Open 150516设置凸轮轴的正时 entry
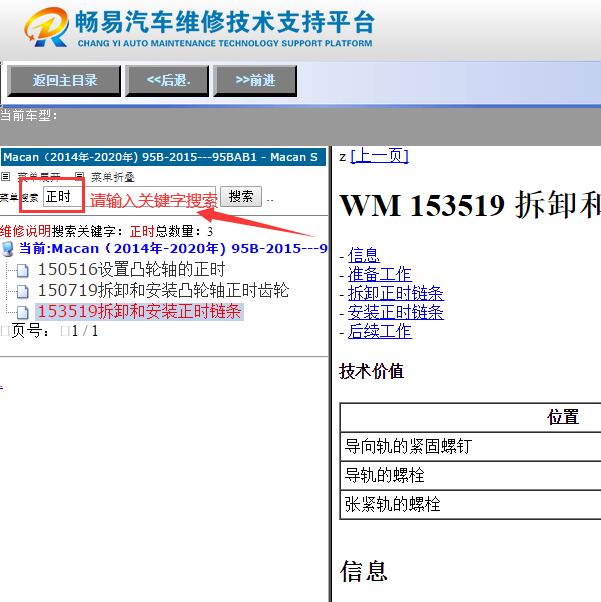This screenshot has height=602, width=601. click(131, 270)
